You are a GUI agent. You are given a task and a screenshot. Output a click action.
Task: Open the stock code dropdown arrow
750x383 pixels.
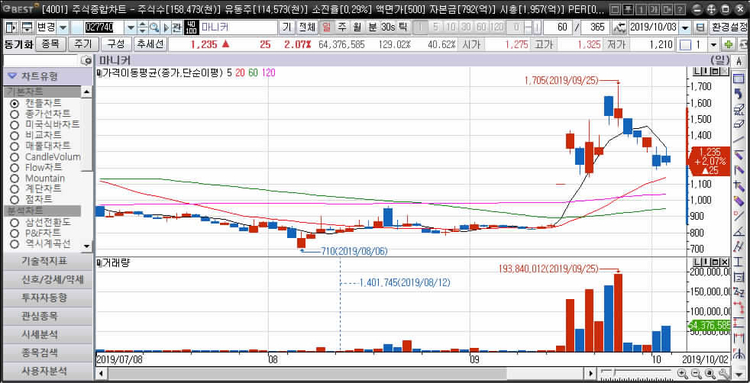pos(131,27)
